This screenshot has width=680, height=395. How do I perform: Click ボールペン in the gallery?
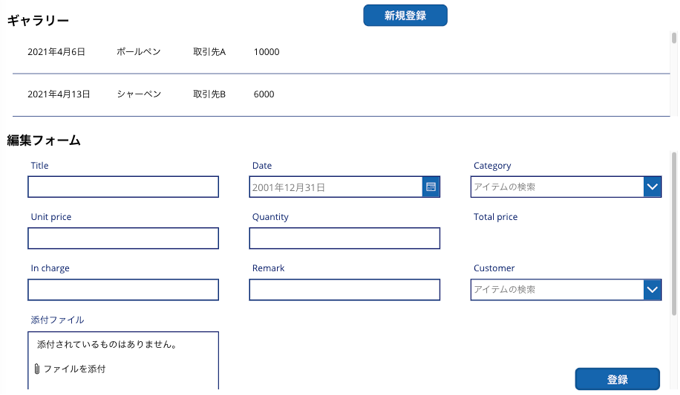[138, 52]
